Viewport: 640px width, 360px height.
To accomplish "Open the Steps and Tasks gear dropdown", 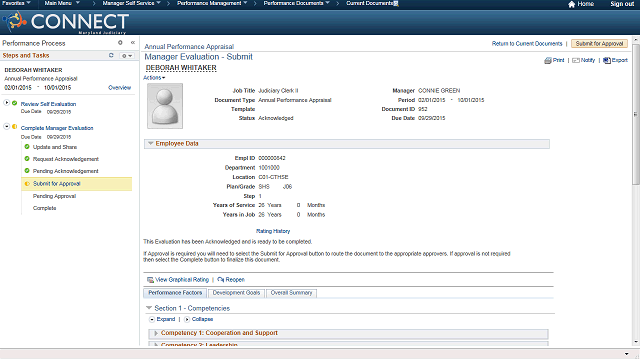I will (x=126, y=56).
